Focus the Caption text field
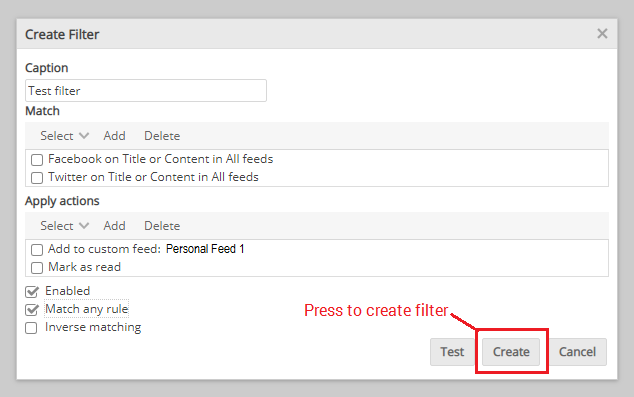Screen dimensions: 634x397 pos(146,91)
